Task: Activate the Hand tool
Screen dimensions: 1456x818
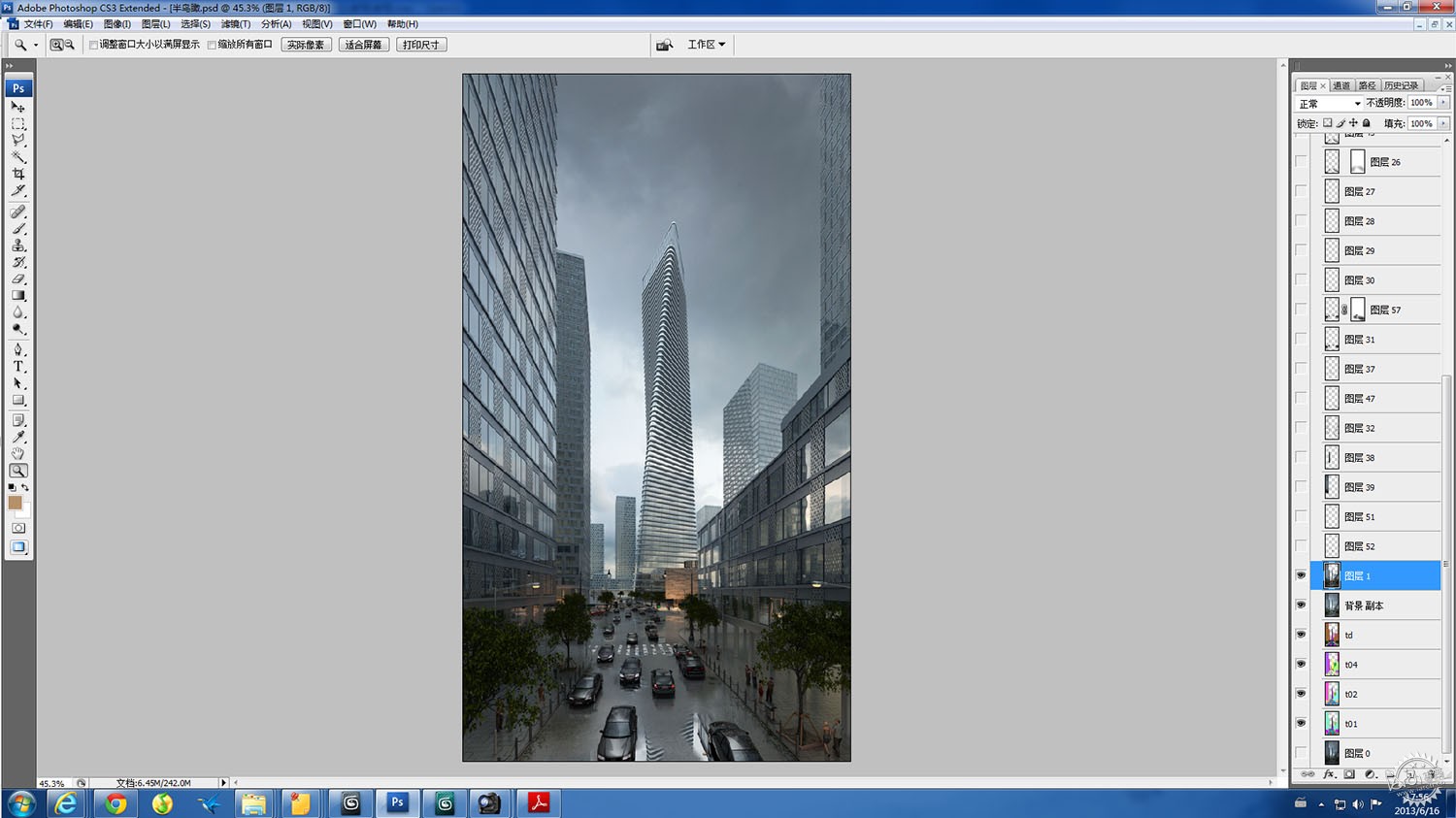Action: (18, 453)
